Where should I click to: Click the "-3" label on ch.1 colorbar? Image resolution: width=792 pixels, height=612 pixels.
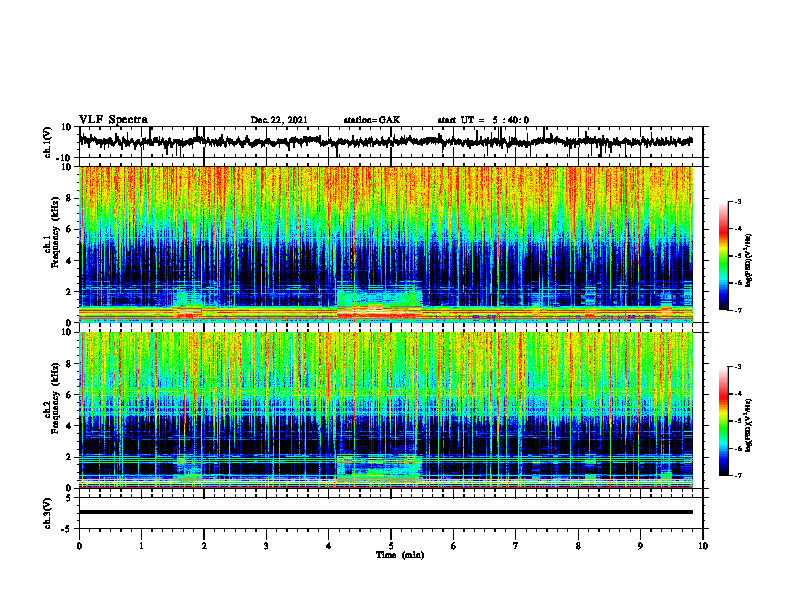coord(737,202)
